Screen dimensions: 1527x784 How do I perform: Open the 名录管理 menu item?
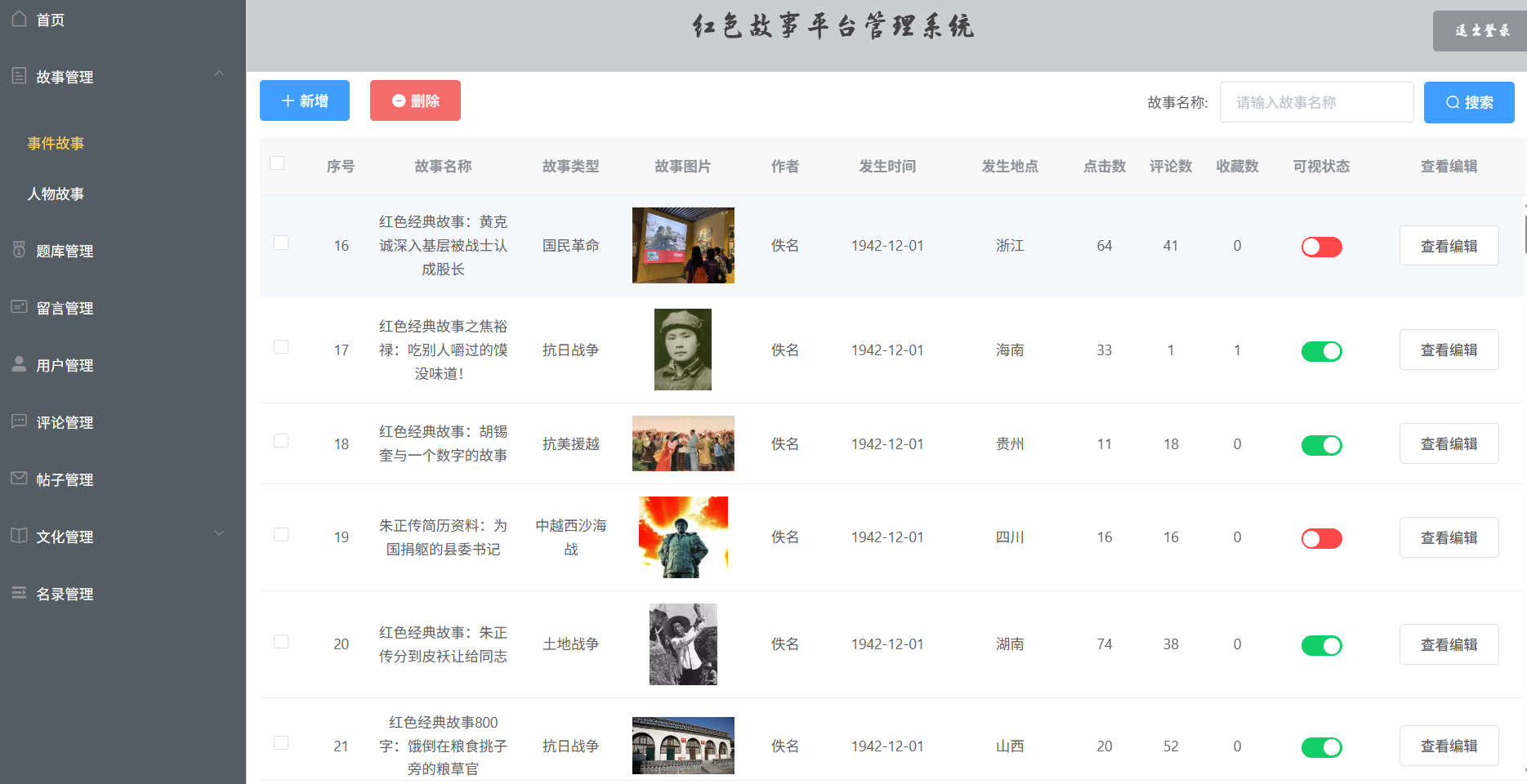pos(65,594)
